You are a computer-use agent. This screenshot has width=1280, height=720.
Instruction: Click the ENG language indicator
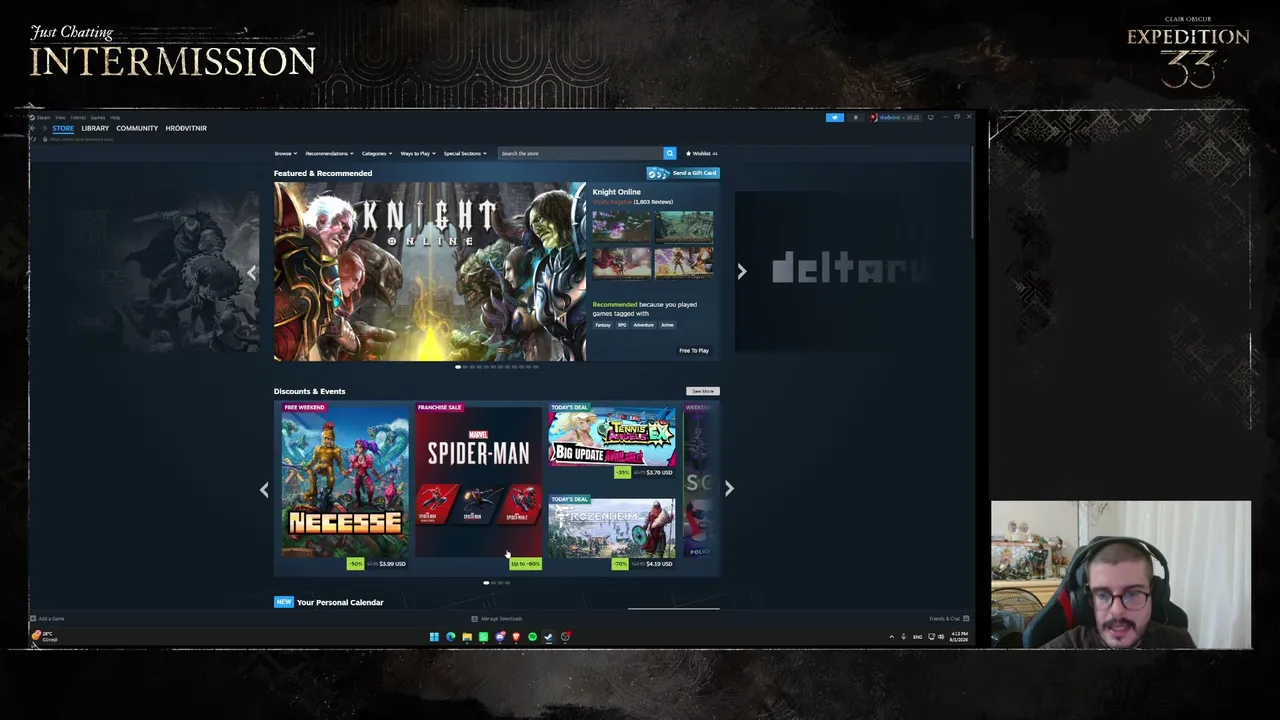click(918, 637)
